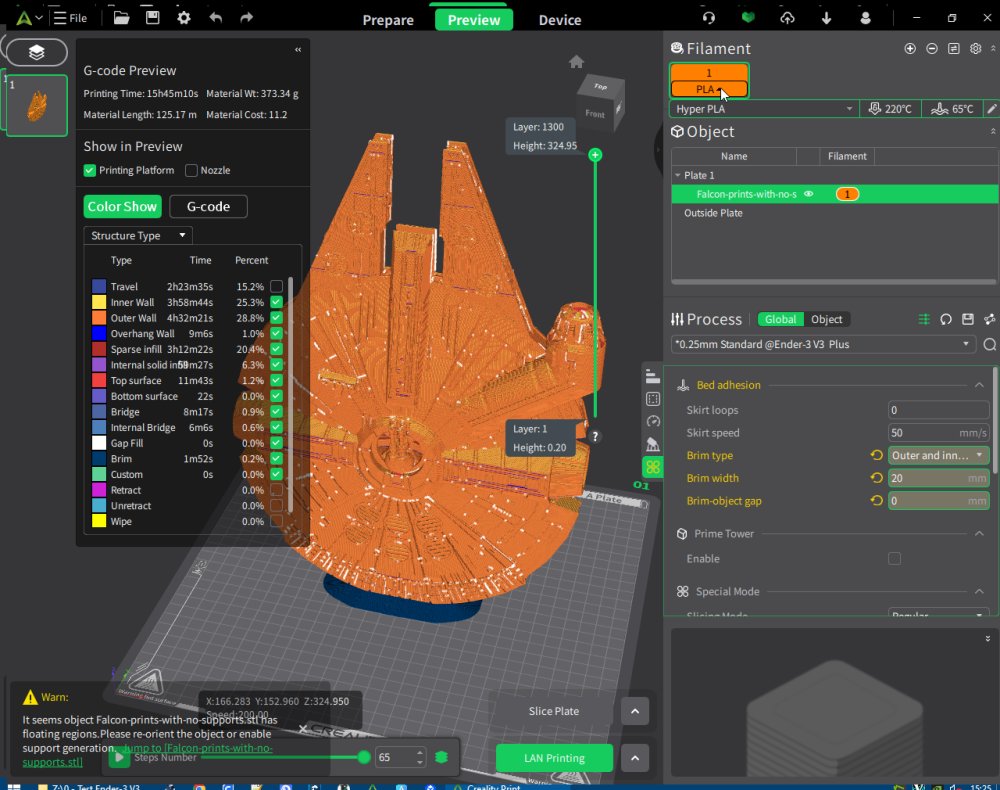This screenshot has width=1000, height=790.
Task: Revert Brim-object gap to default value
Action: click(x=876, y=501)
